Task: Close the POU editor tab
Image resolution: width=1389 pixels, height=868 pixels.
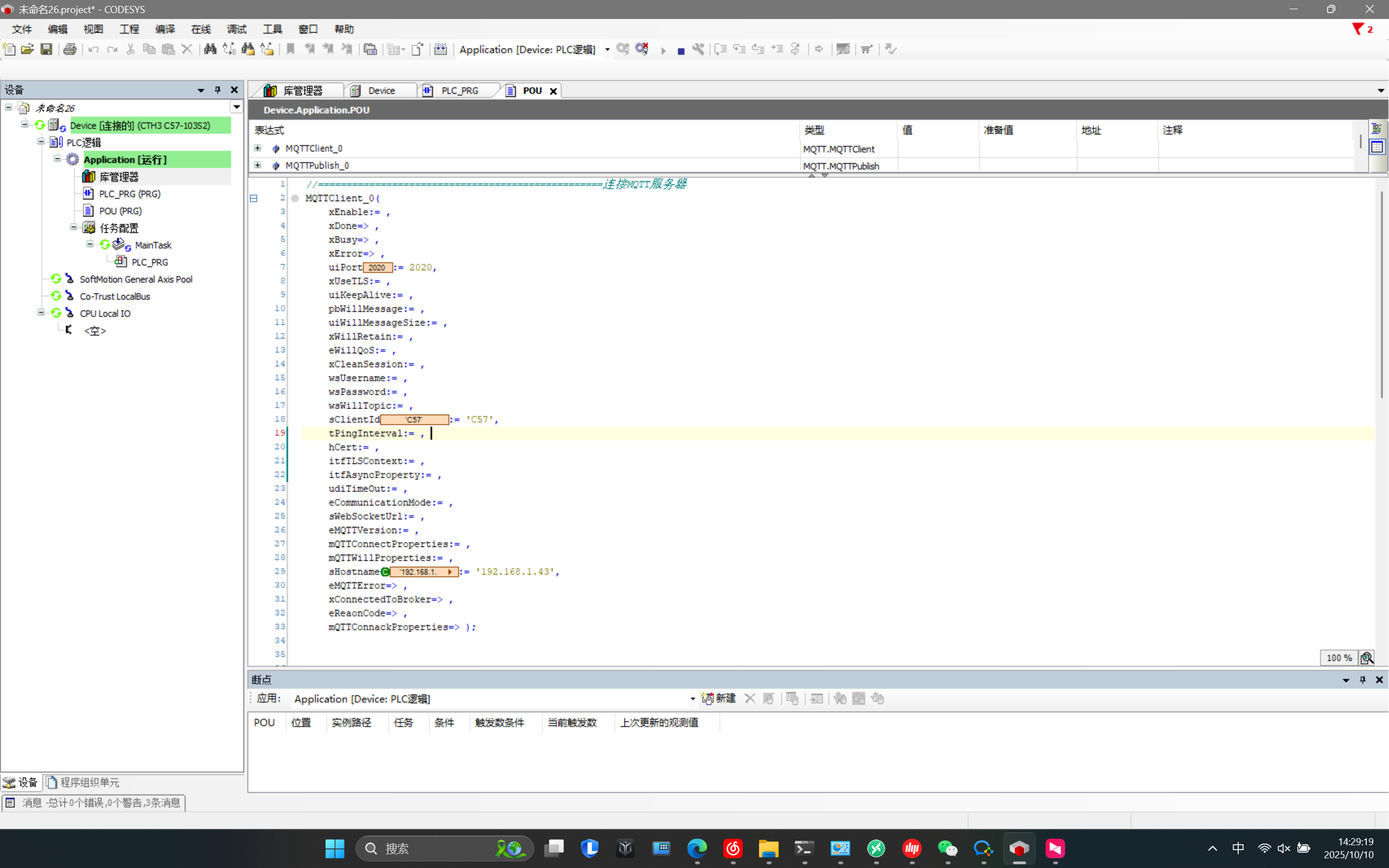Action: click(x=553, y=91)
